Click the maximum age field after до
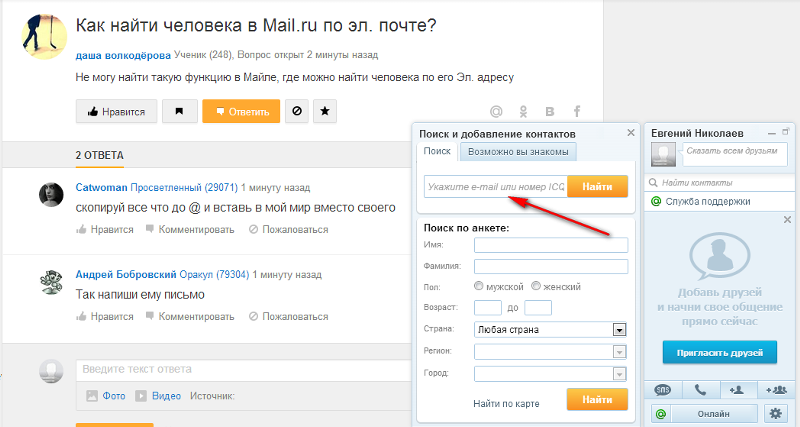 tap(538, 308)
